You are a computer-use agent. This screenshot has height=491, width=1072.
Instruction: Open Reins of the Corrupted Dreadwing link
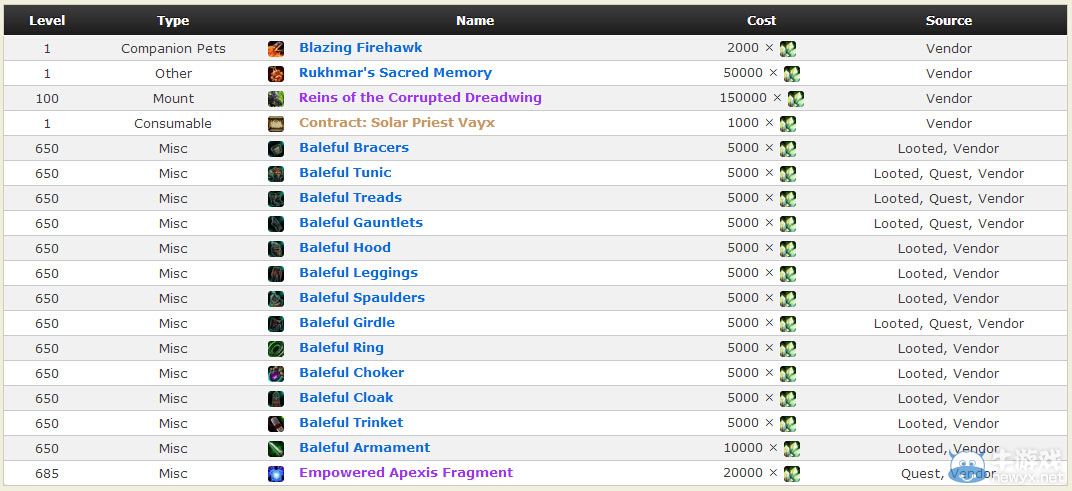(x=420, y=98)
